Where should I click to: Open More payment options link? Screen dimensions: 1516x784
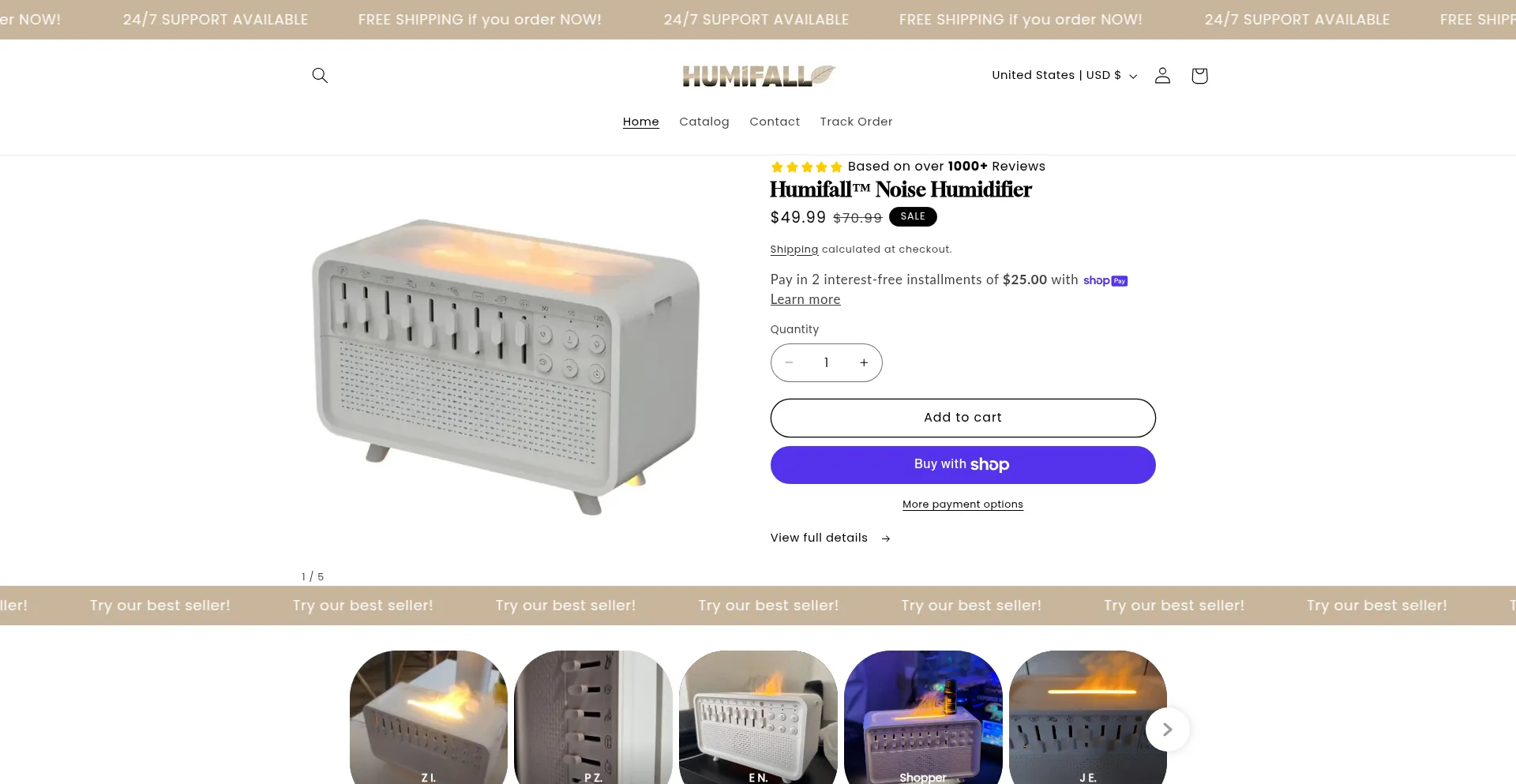pos(963,505)
